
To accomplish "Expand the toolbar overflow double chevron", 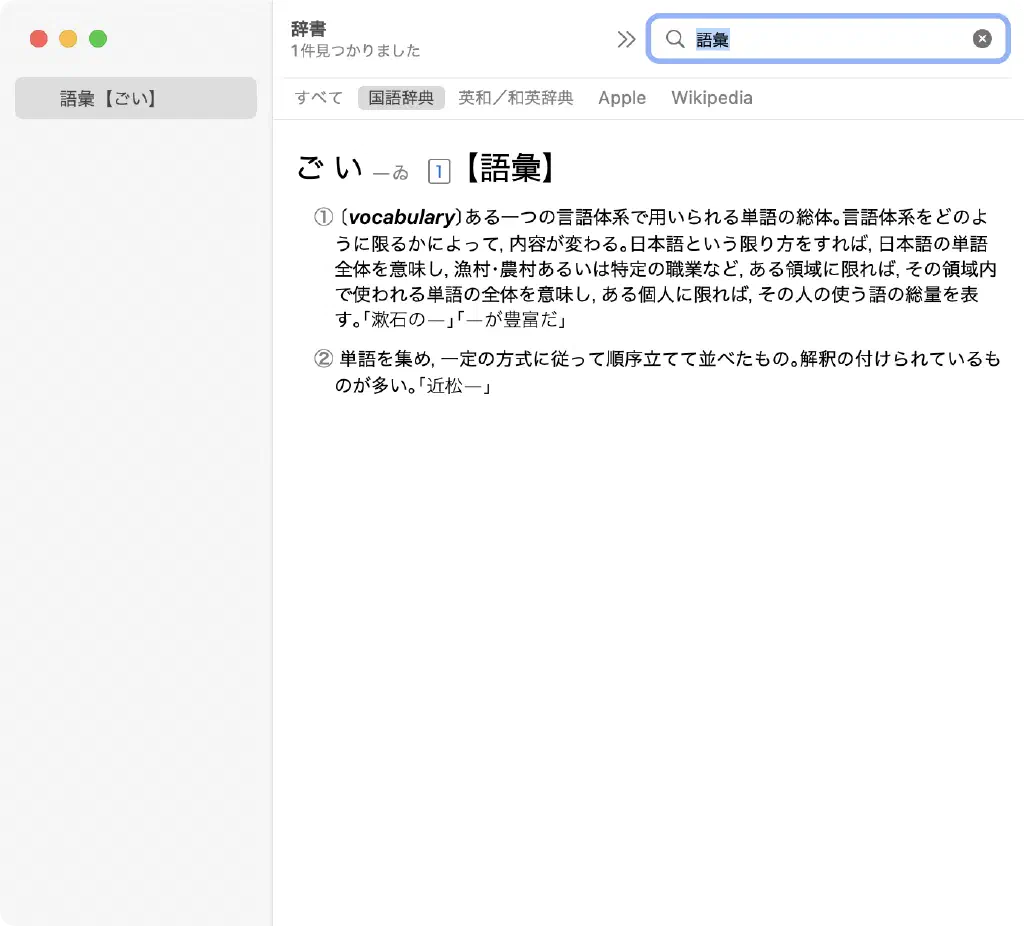I will click(626, 39).
